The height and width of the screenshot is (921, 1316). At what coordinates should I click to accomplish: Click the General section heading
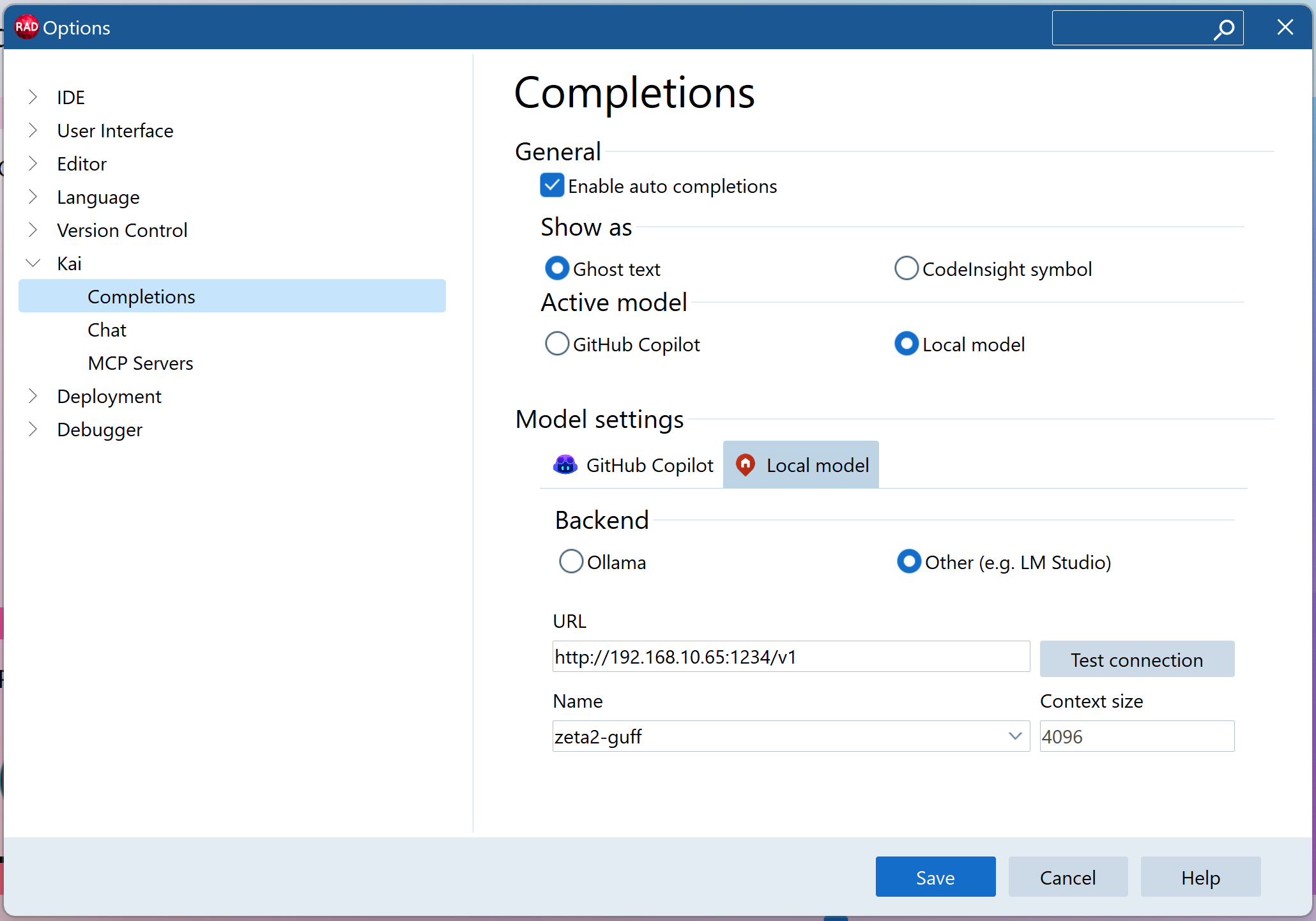(558, 151)
